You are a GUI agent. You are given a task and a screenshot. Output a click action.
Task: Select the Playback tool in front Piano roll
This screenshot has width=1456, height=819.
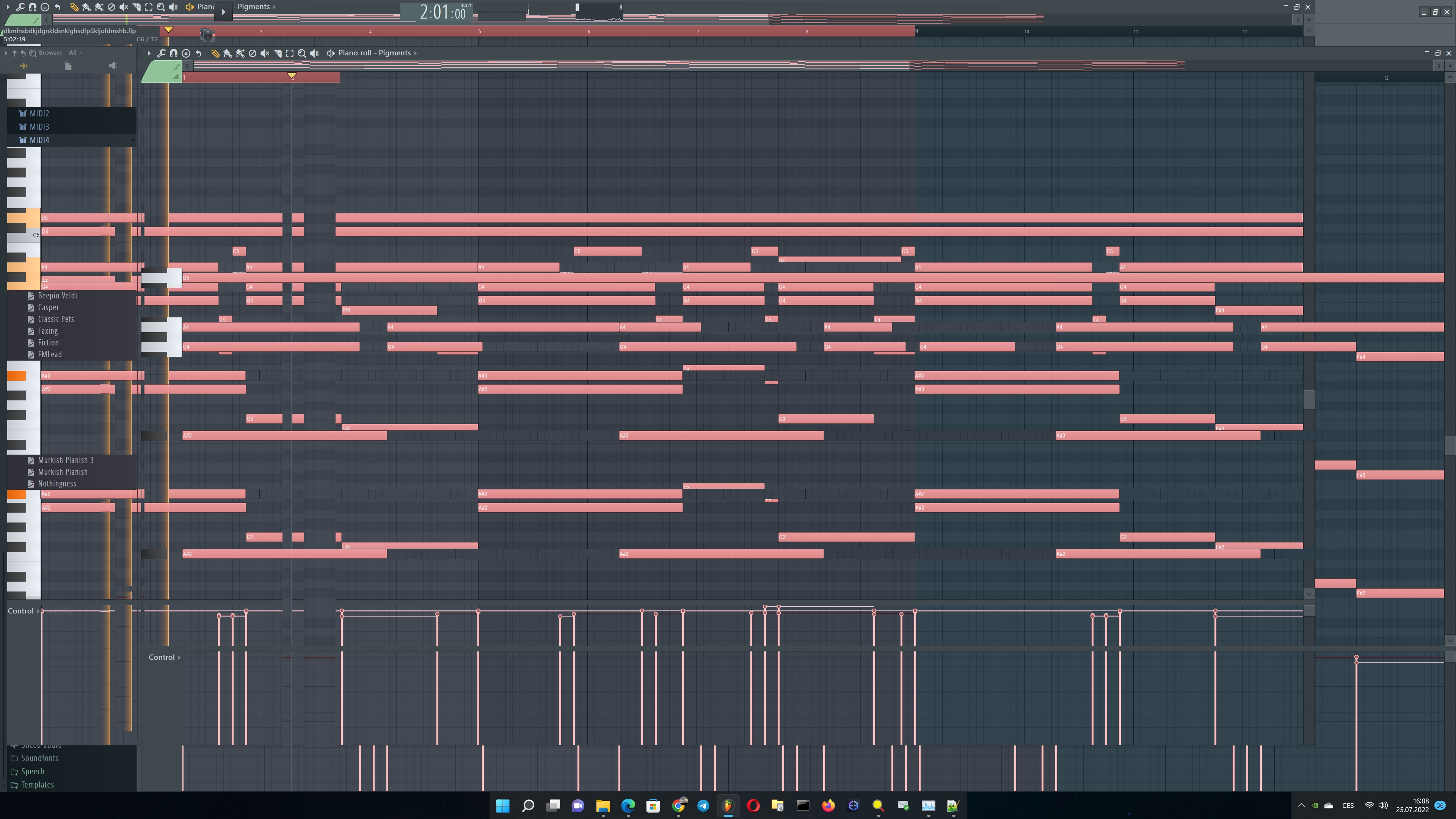(314, 53)
